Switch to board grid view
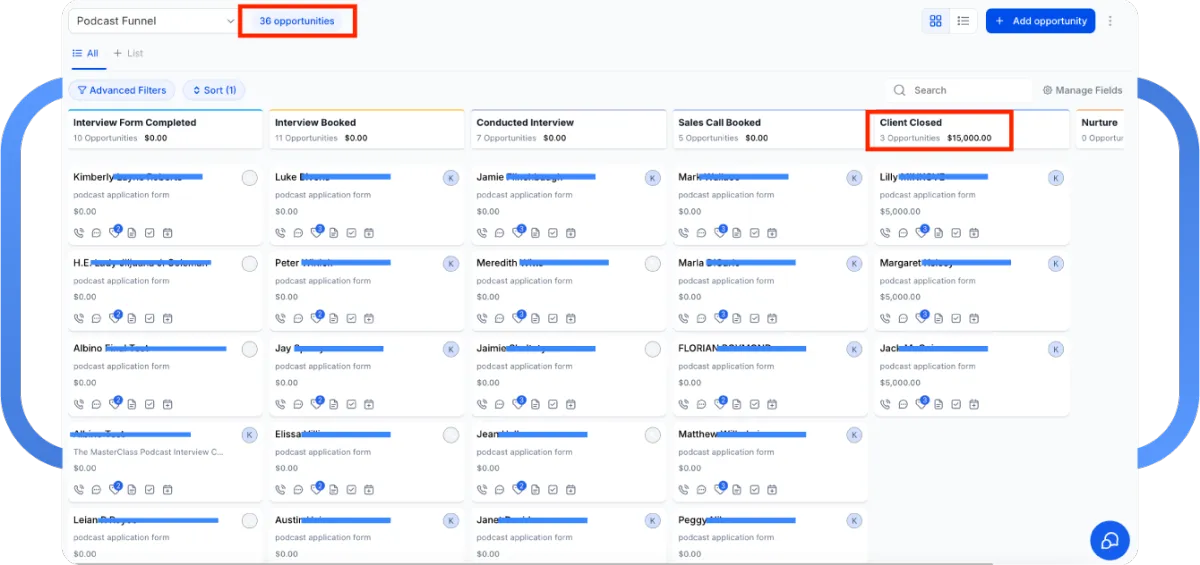The width and height of the screenshot is (1200, 565). [936, 21]
